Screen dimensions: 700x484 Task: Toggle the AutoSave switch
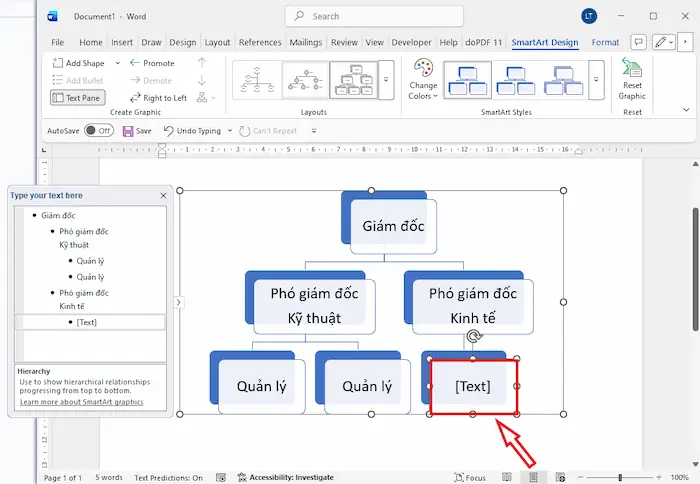point(97,131)
